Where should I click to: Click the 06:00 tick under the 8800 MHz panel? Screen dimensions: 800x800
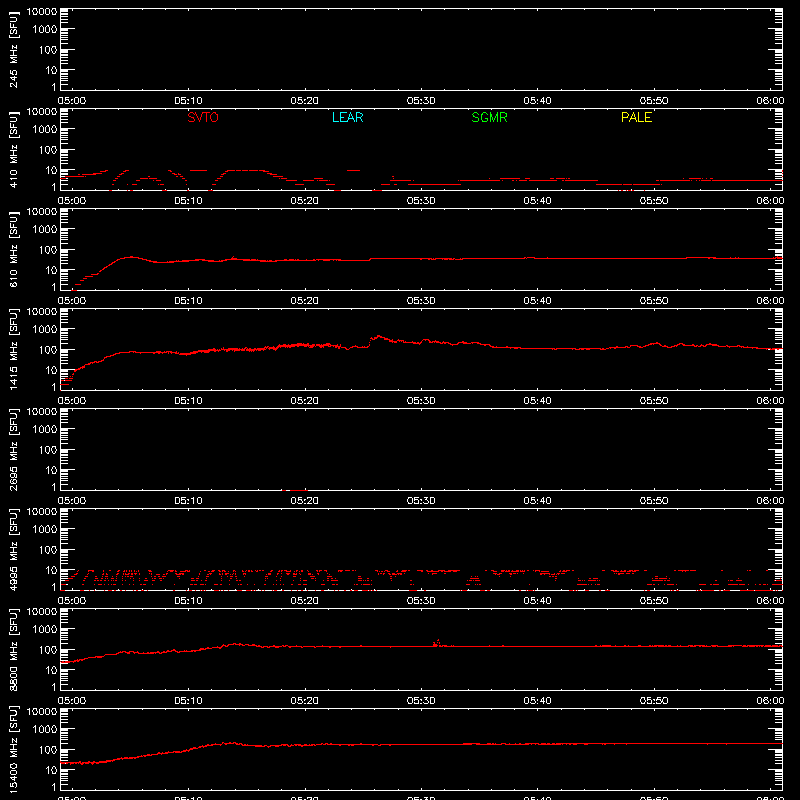(x=770, y=701)
